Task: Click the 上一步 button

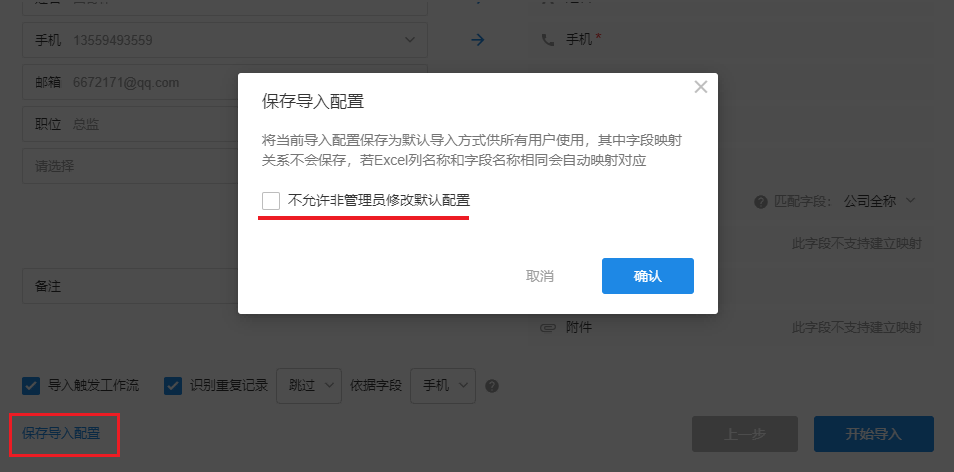Action: (x=744, y=434)
